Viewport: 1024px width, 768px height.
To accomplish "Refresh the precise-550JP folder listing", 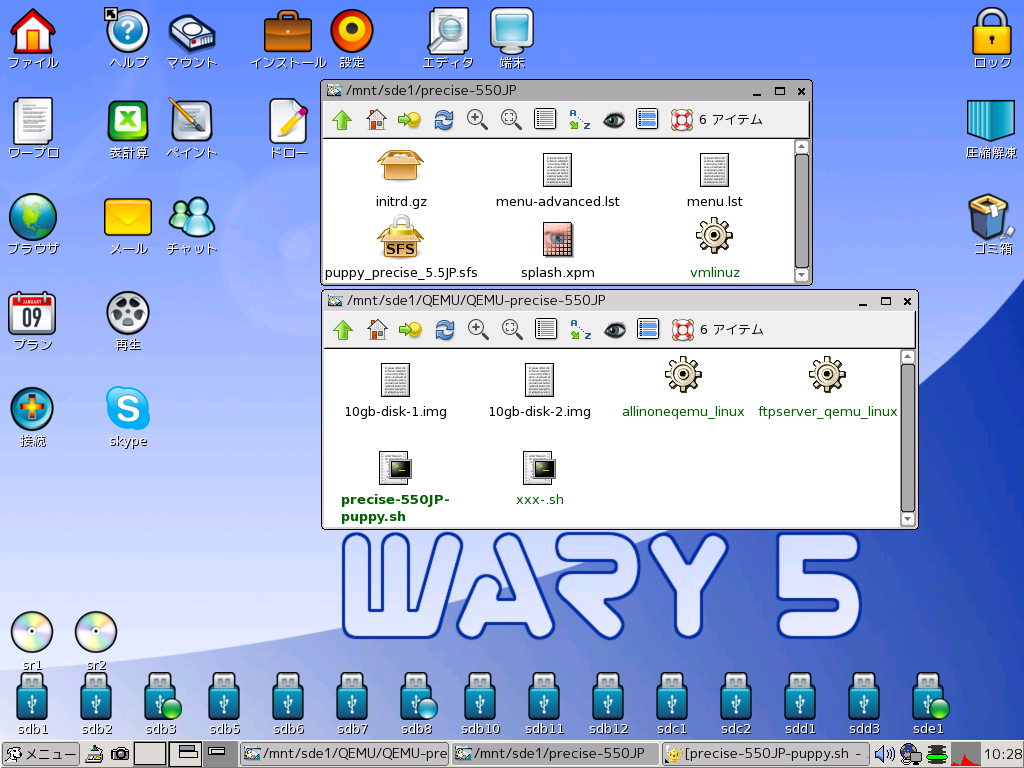I will click(x=443, y=120).
